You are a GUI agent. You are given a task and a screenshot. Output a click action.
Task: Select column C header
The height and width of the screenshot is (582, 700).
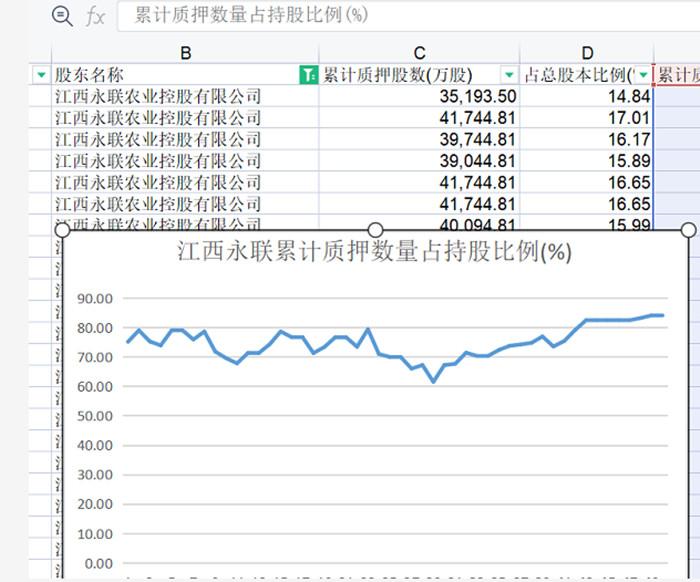click(x=419, y=53)
